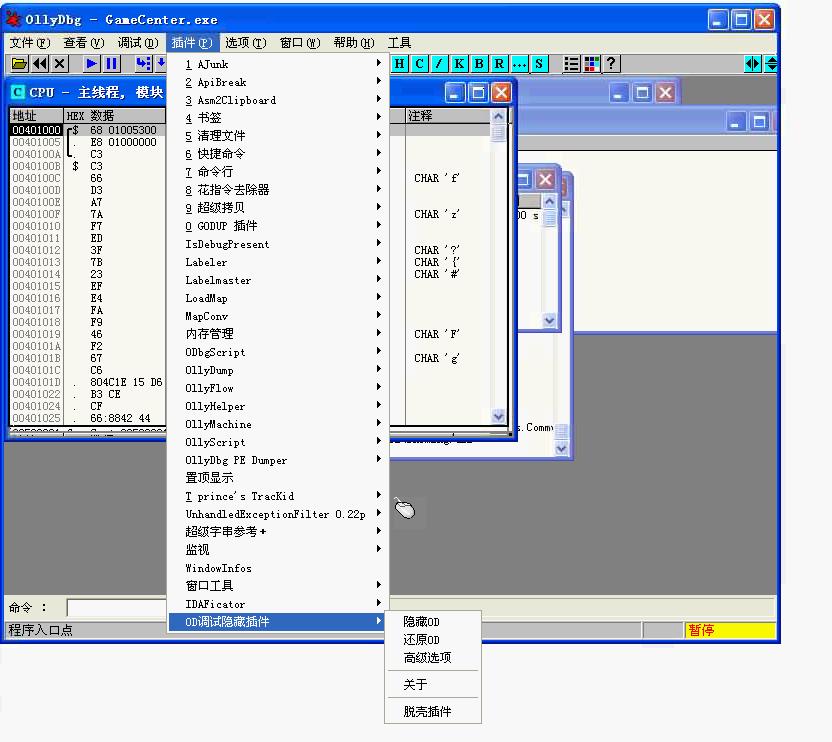Open the 窗口 menu

[300, 42]
